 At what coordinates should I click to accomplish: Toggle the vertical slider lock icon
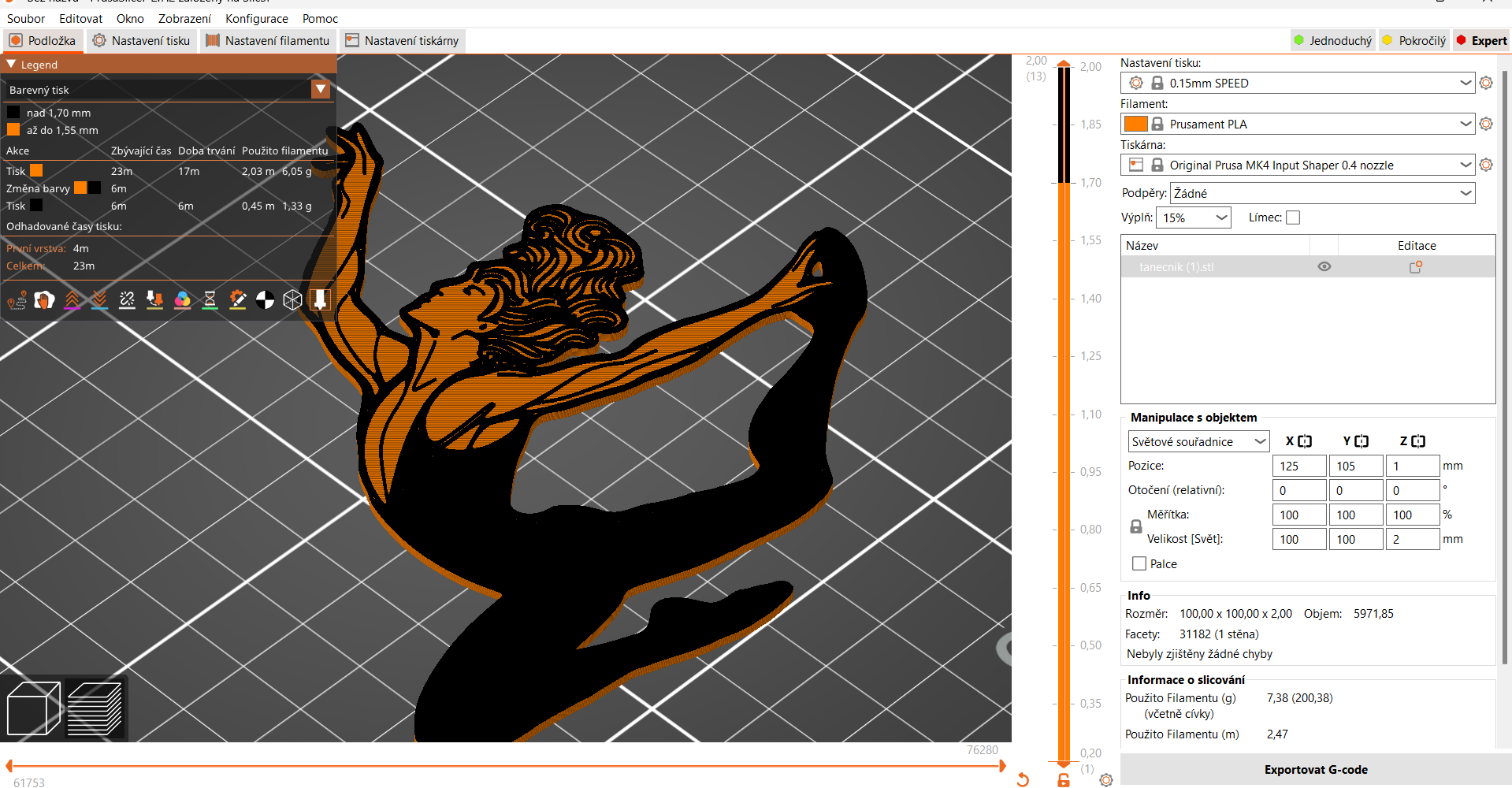(x=1064, y=780)
